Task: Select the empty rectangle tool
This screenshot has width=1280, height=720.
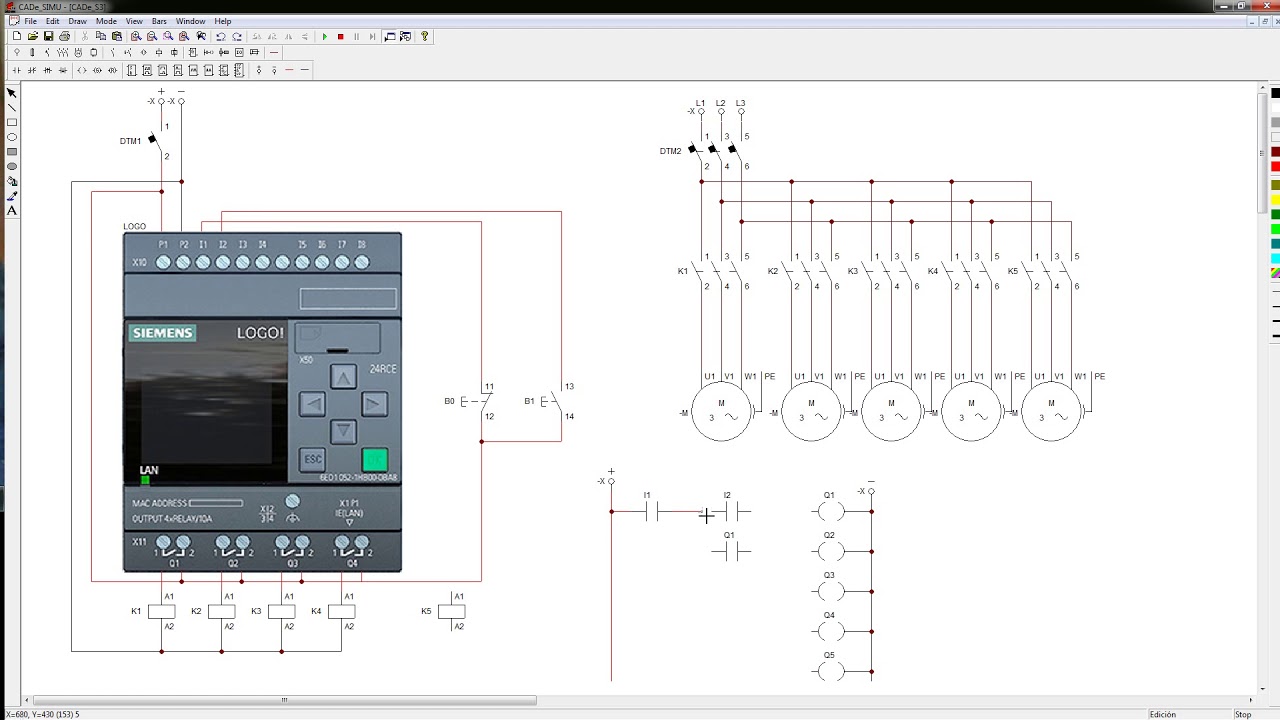Action: tap(12, 122)
